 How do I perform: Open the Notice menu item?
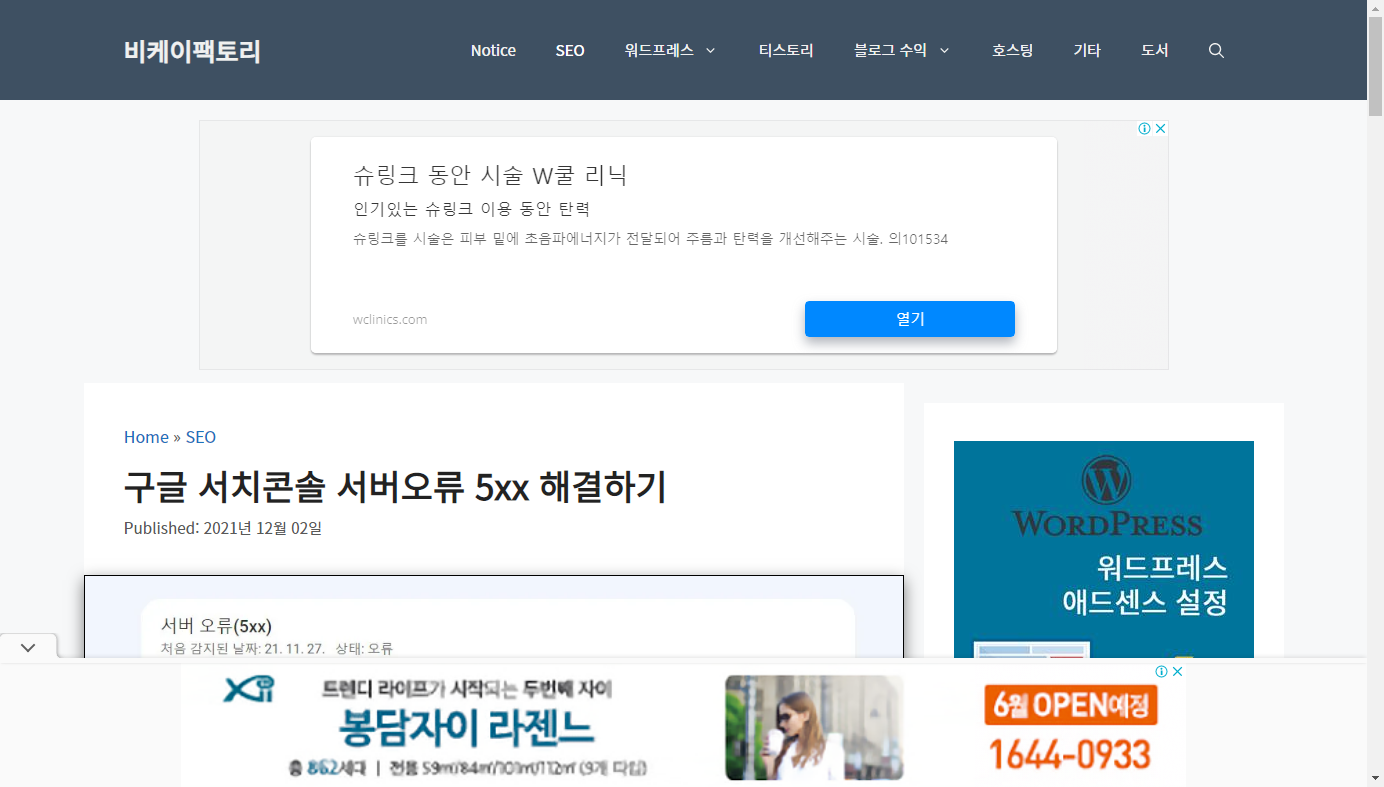click(493, 50)
